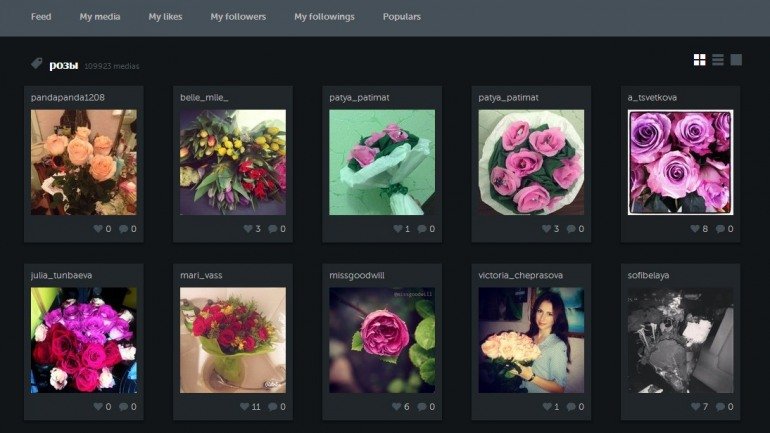770x433 pixels.
Task: Open julia_tunbaeva's profile link
Action: tap(62, 275)
